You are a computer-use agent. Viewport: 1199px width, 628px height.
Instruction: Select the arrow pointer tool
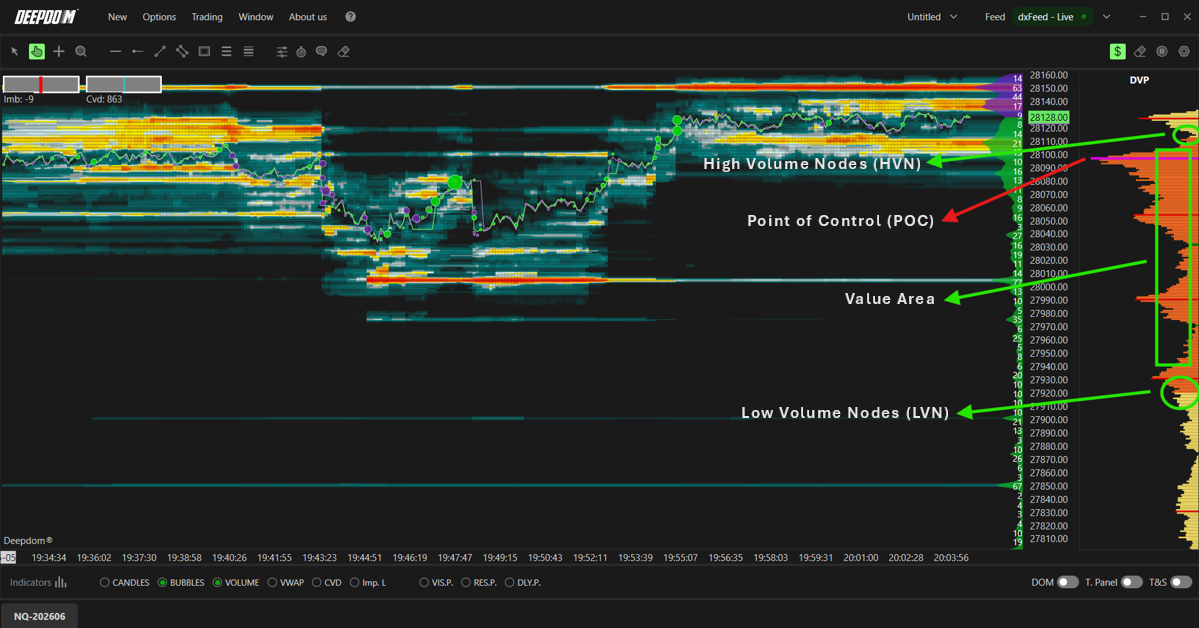15,51
